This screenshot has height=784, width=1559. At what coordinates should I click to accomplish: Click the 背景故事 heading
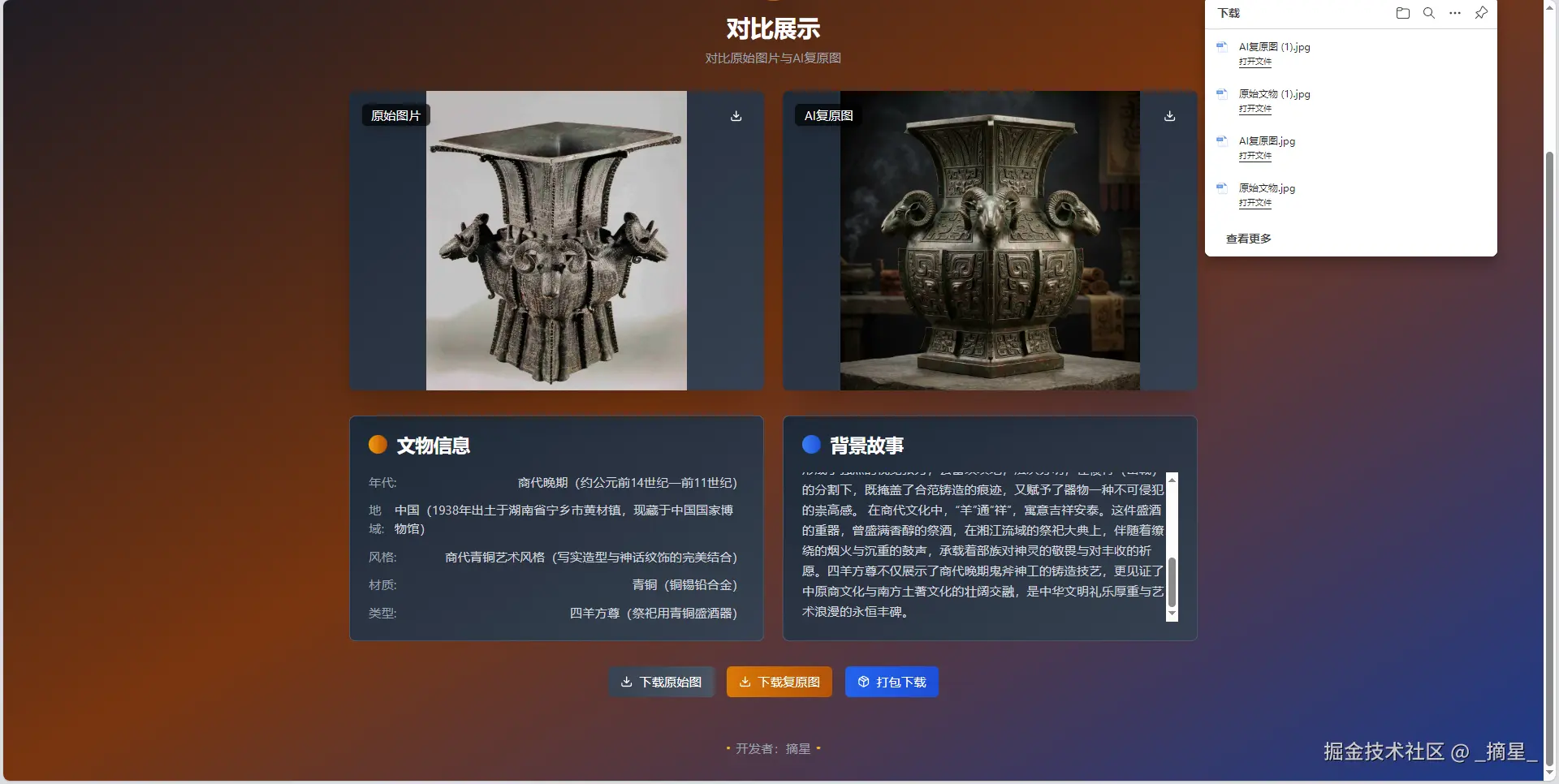867,446
